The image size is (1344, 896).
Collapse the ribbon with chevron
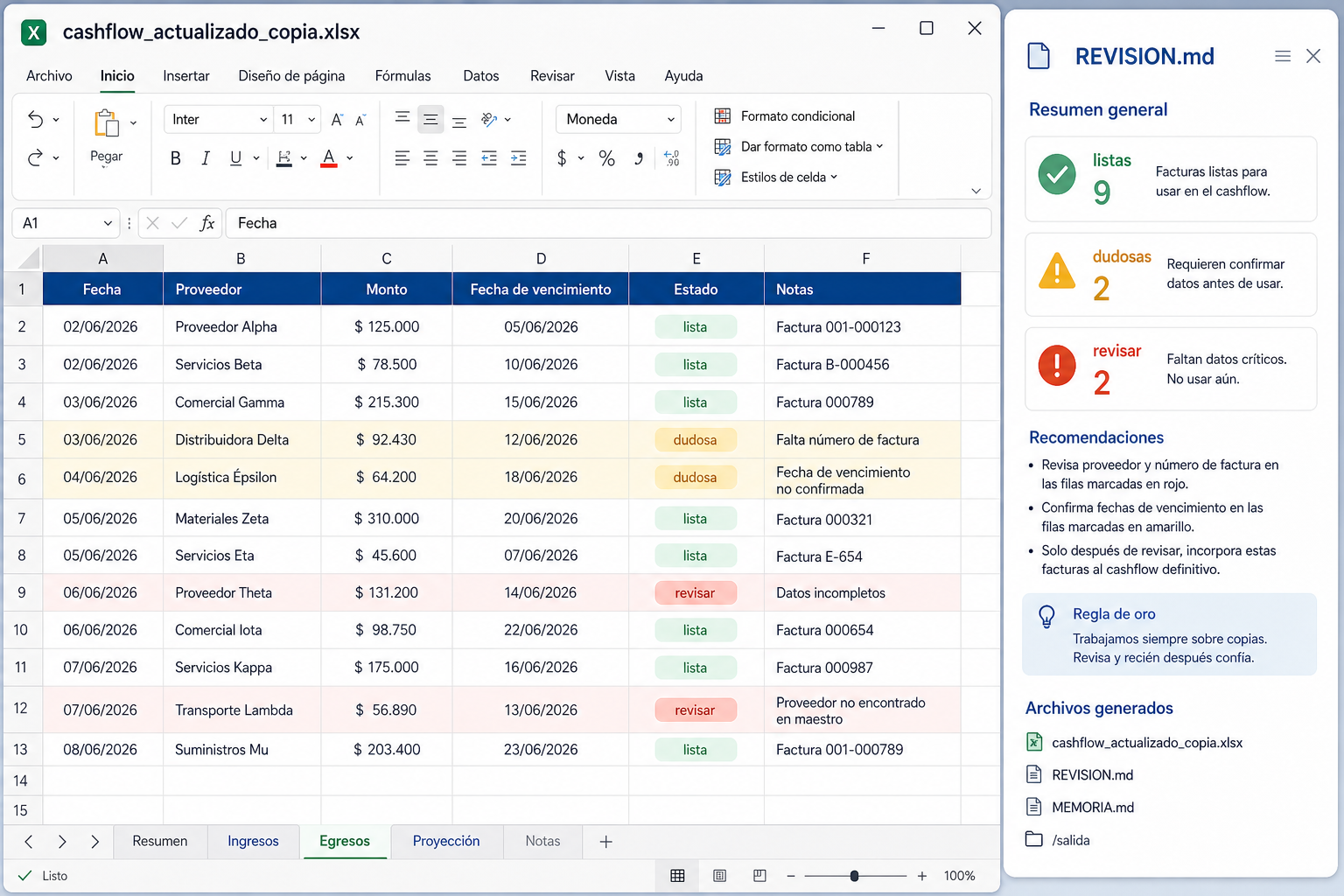pyautogui.click(x=976, y=191)
